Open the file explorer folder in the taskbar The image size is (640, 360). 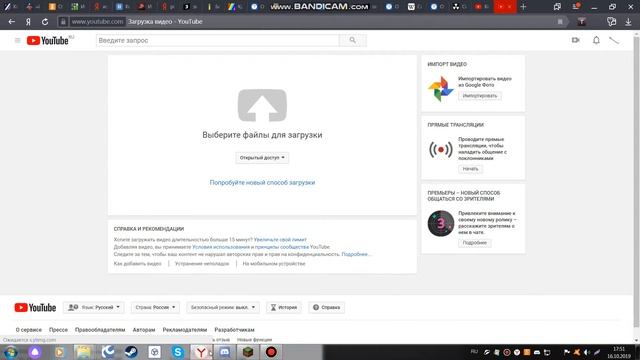(84, 352)
